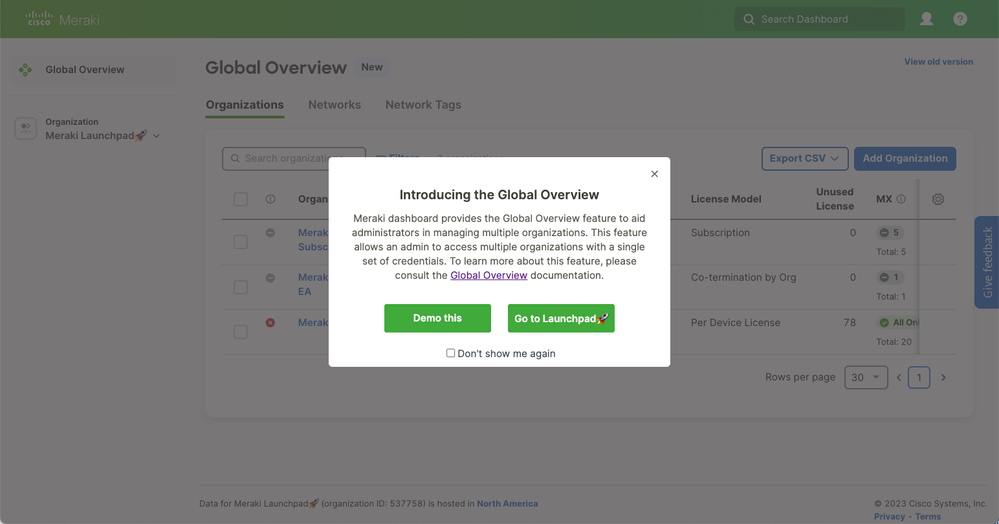Open the help question mark icon
The width and height of the screenshot is (999, 524).
tap(960, 19)
